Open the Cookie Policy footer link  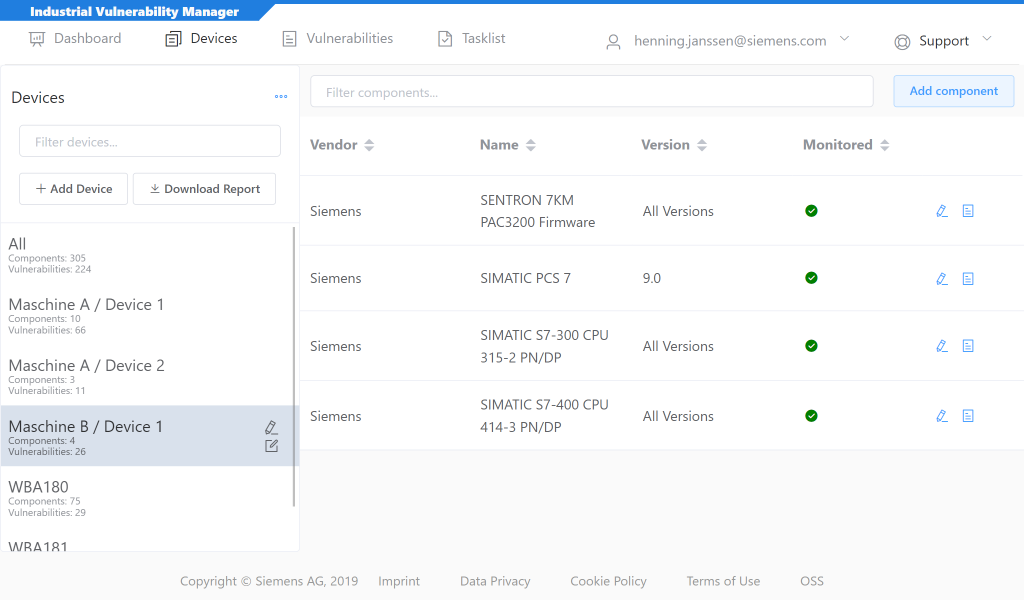[608, 581]
